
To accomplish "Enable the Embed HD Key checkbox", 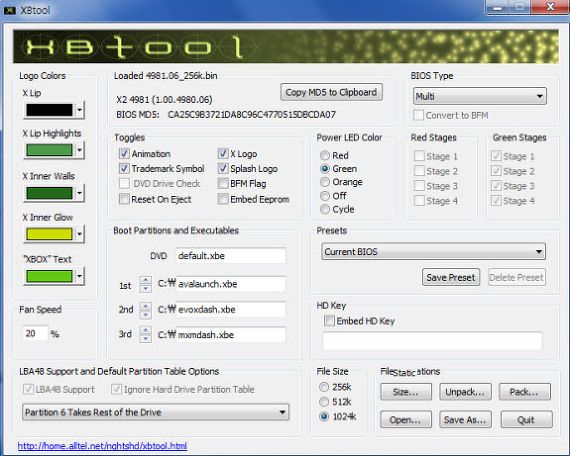I will (329, 321).
